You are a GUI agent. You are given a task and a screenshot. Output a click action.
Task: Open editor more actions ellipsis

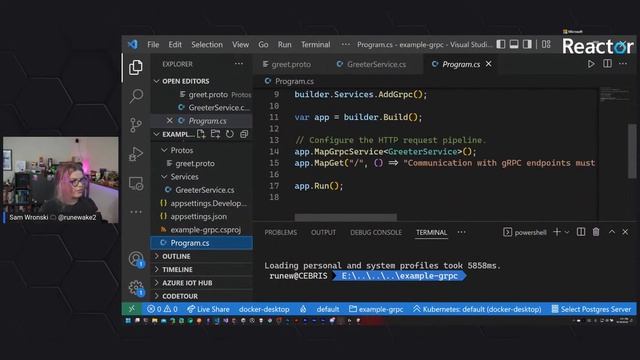pos(623,64)
